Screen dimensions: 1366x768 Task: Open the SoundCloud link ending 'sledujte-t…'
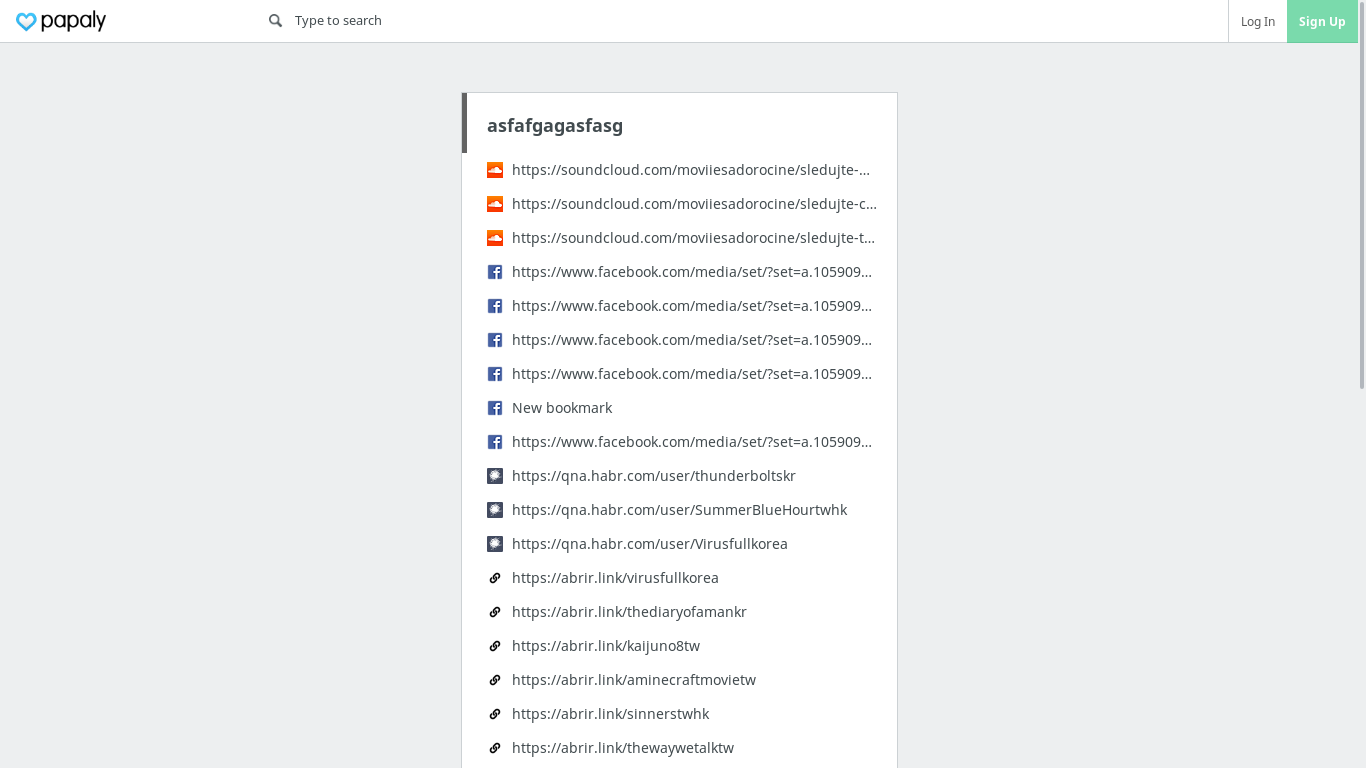[694, 238]
